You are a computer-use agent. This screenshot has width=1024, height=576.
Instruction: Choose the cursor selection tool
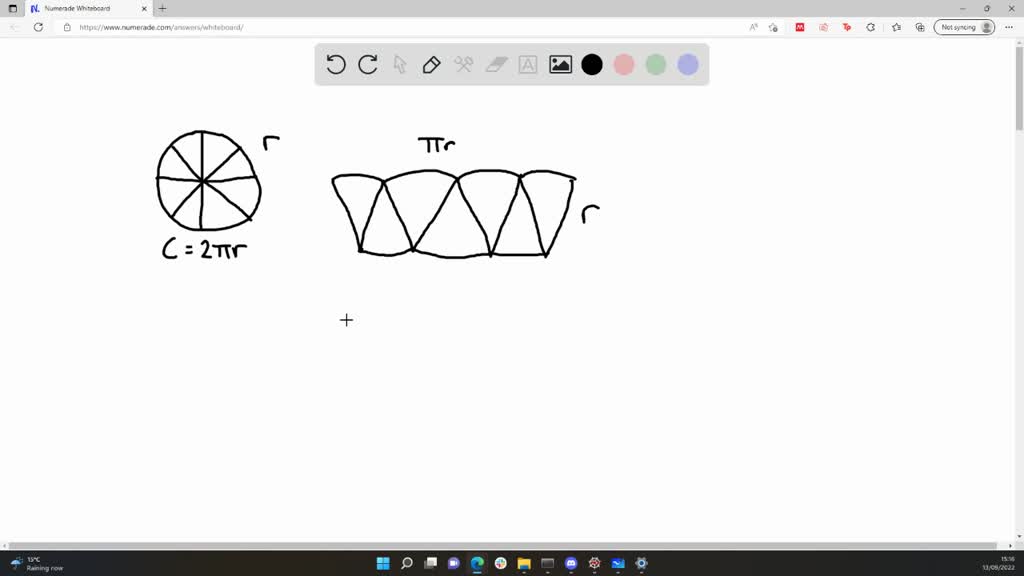click(x=399, y=64)
